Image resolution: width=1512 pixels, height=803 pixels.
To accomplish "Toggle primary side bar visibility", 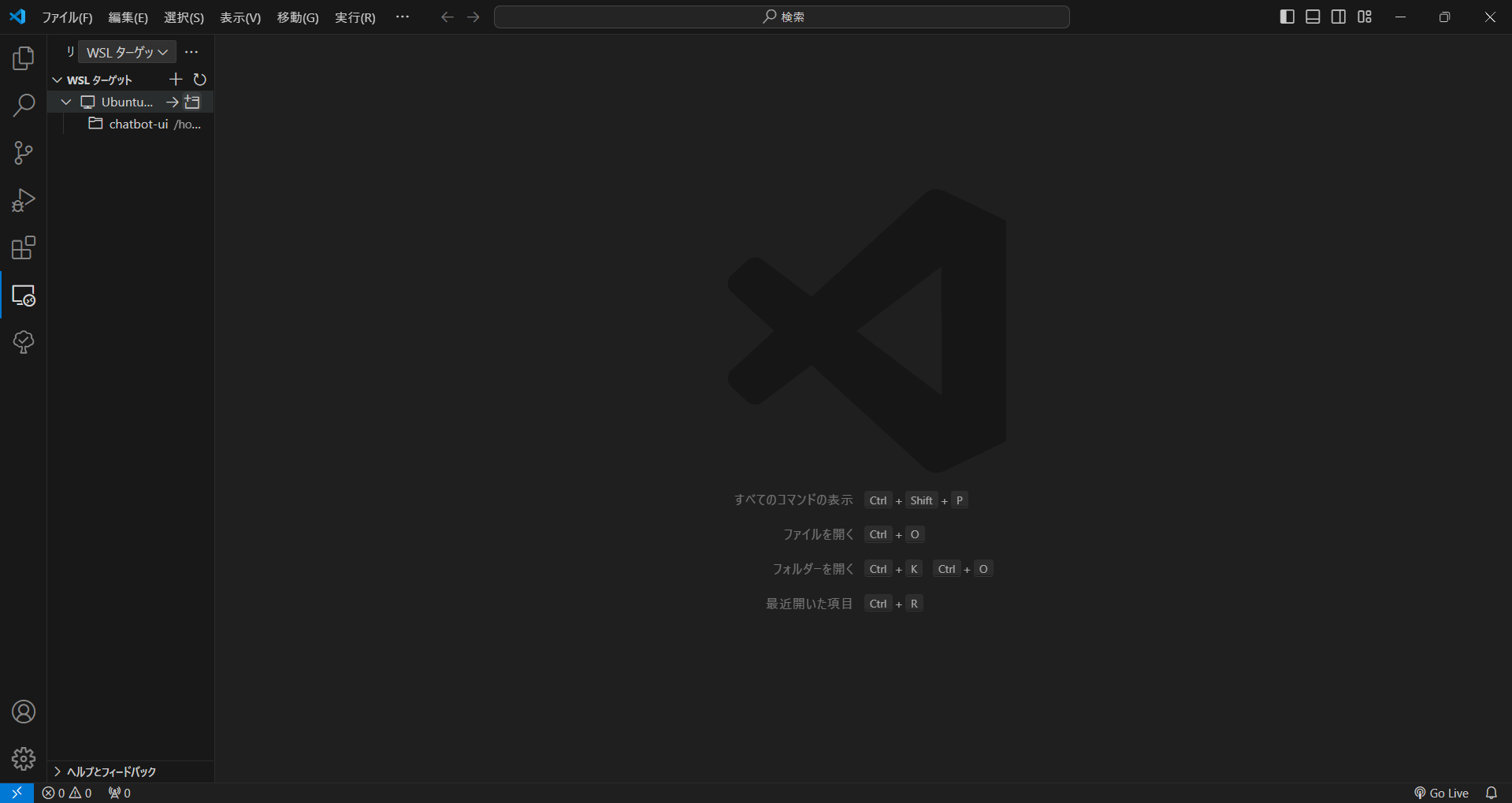I will (x=1287, y=17).
